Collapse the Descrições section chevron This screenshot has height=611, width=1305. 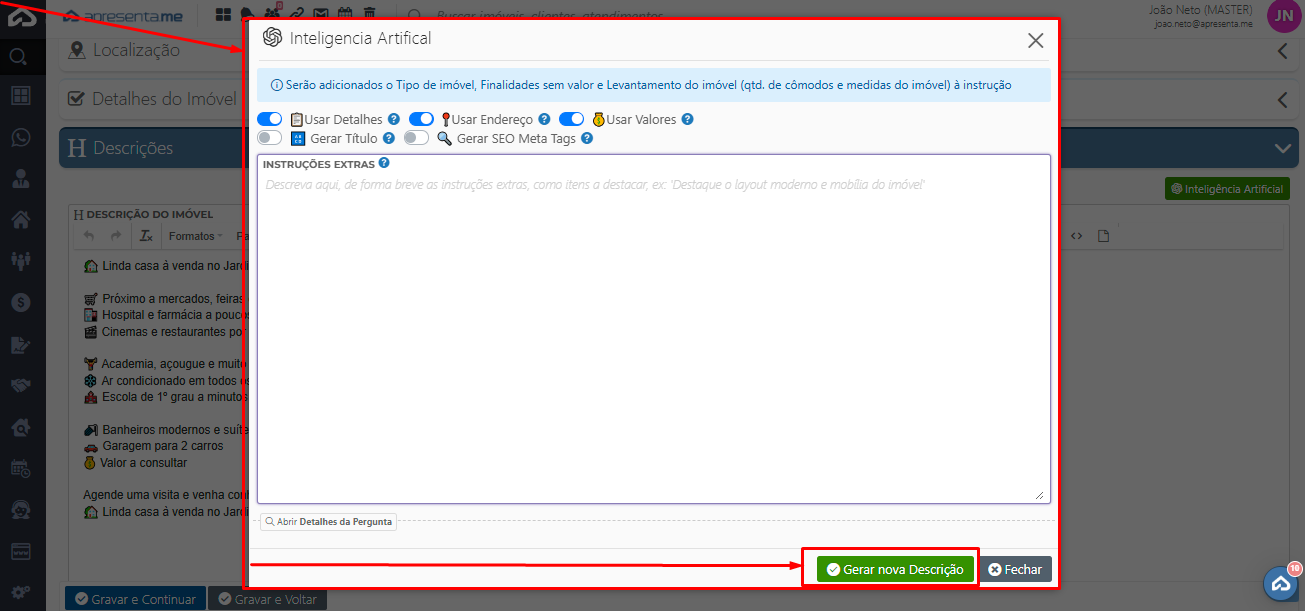coord(1283,148)
